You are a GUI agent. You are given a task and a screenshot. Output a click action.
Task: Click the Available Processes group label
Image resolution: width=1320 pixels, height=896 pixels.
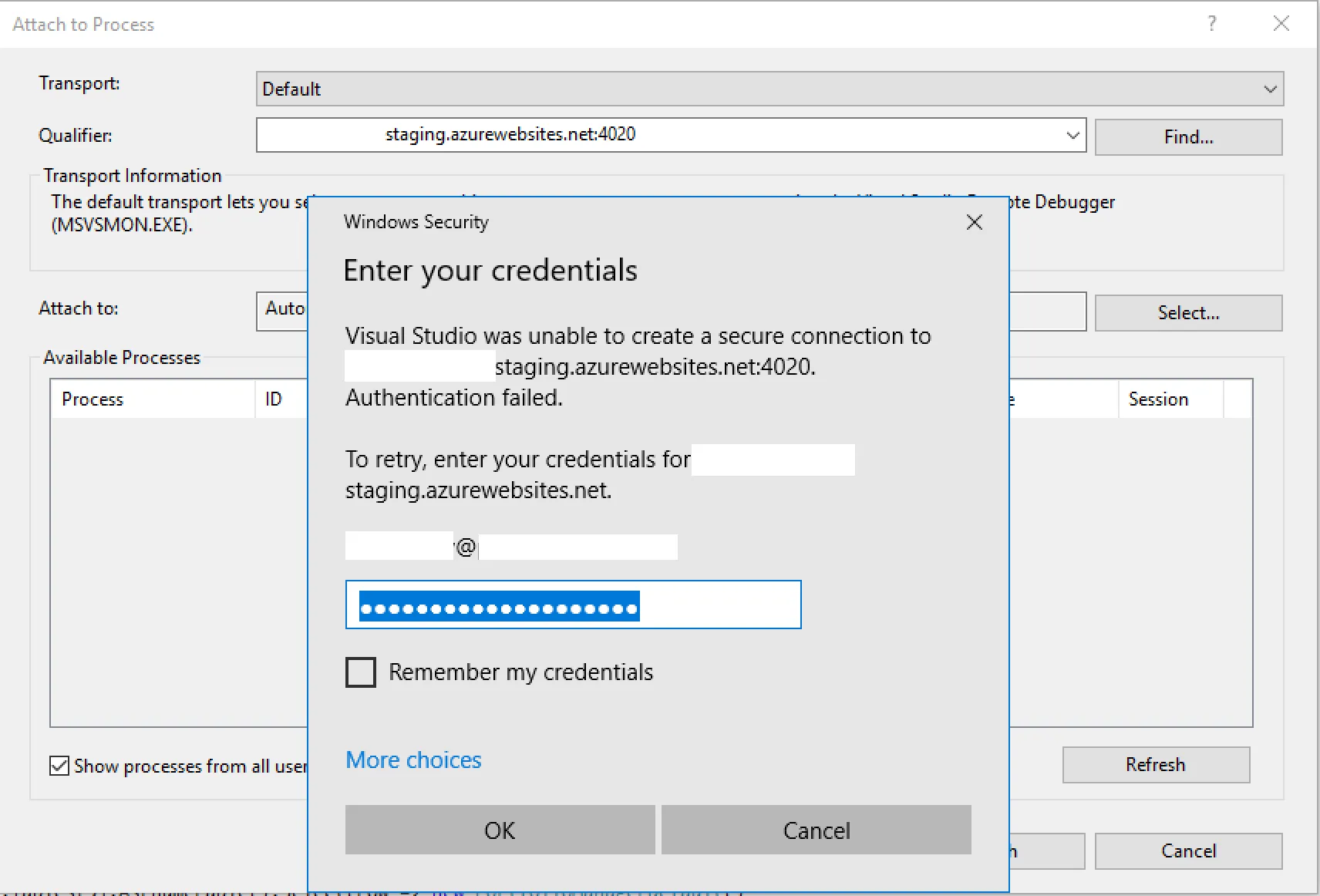[x=122, y=358]
